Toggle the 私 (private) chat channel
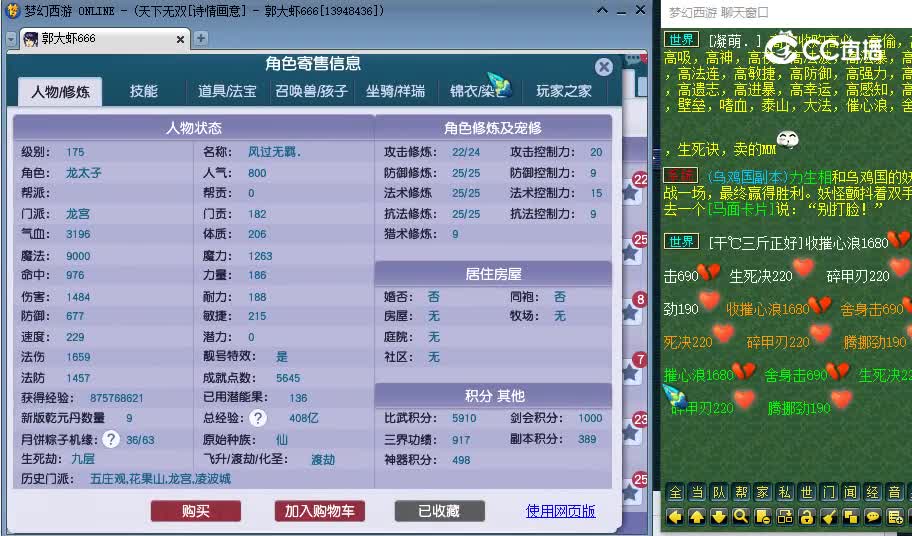912x536 pixels. (x=785, y=492)
